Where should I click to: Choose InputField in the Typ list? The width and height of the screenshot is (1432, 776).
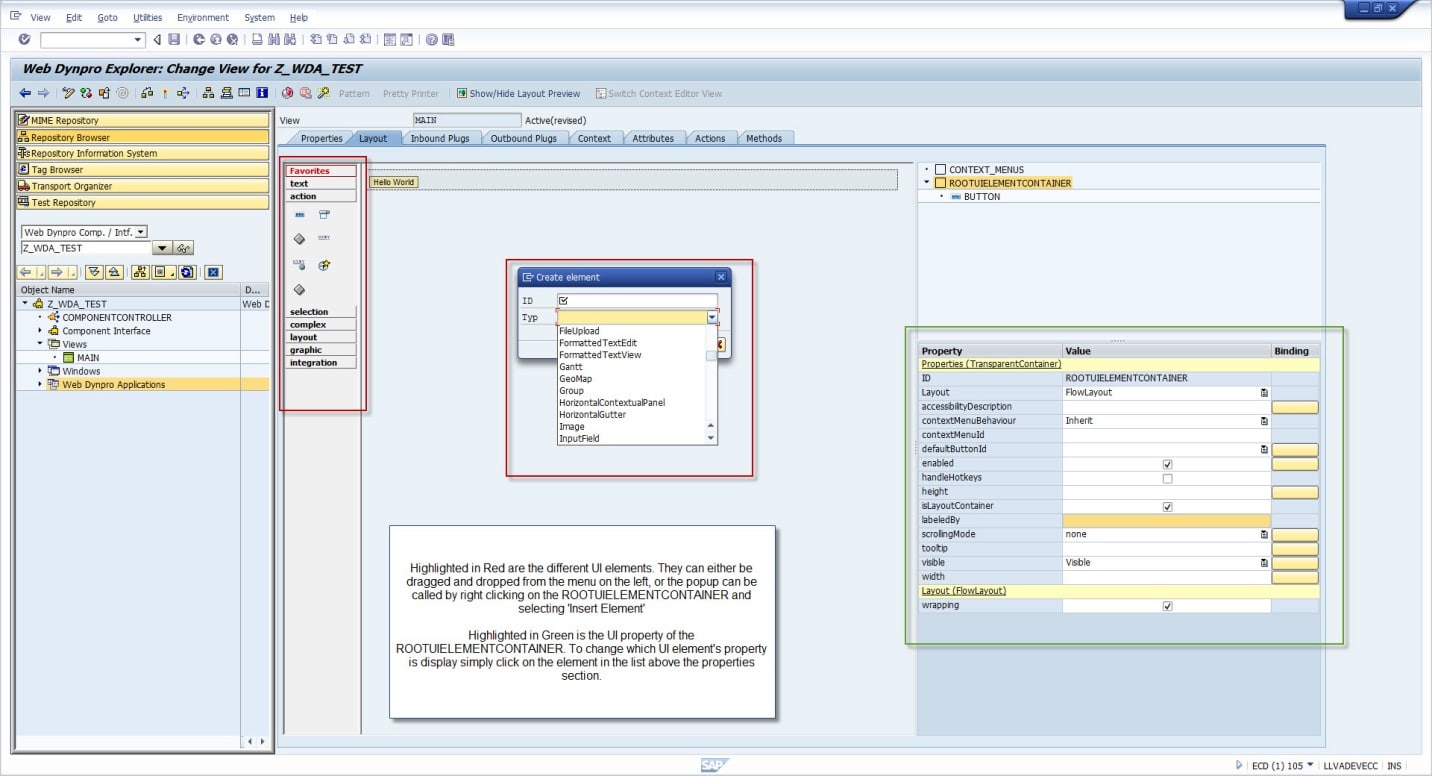tap(579, 439)
